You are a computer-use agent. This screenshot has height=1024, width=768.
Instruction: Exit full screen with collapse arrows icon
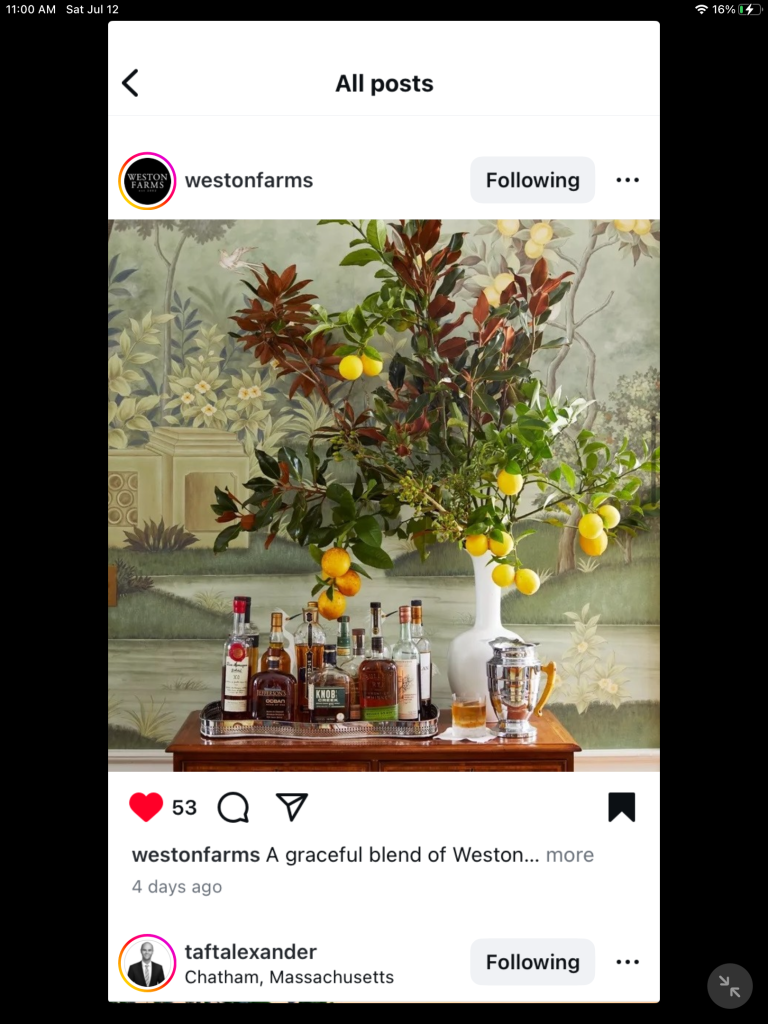(x=729, y=986)
